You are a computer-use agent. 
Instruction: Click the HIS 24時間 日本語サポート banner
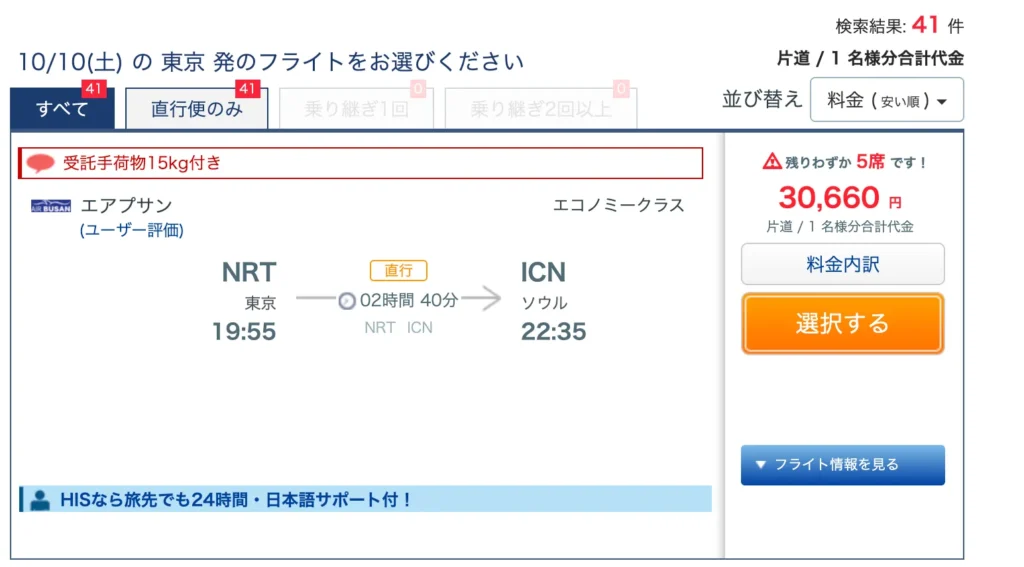[366, 500]
